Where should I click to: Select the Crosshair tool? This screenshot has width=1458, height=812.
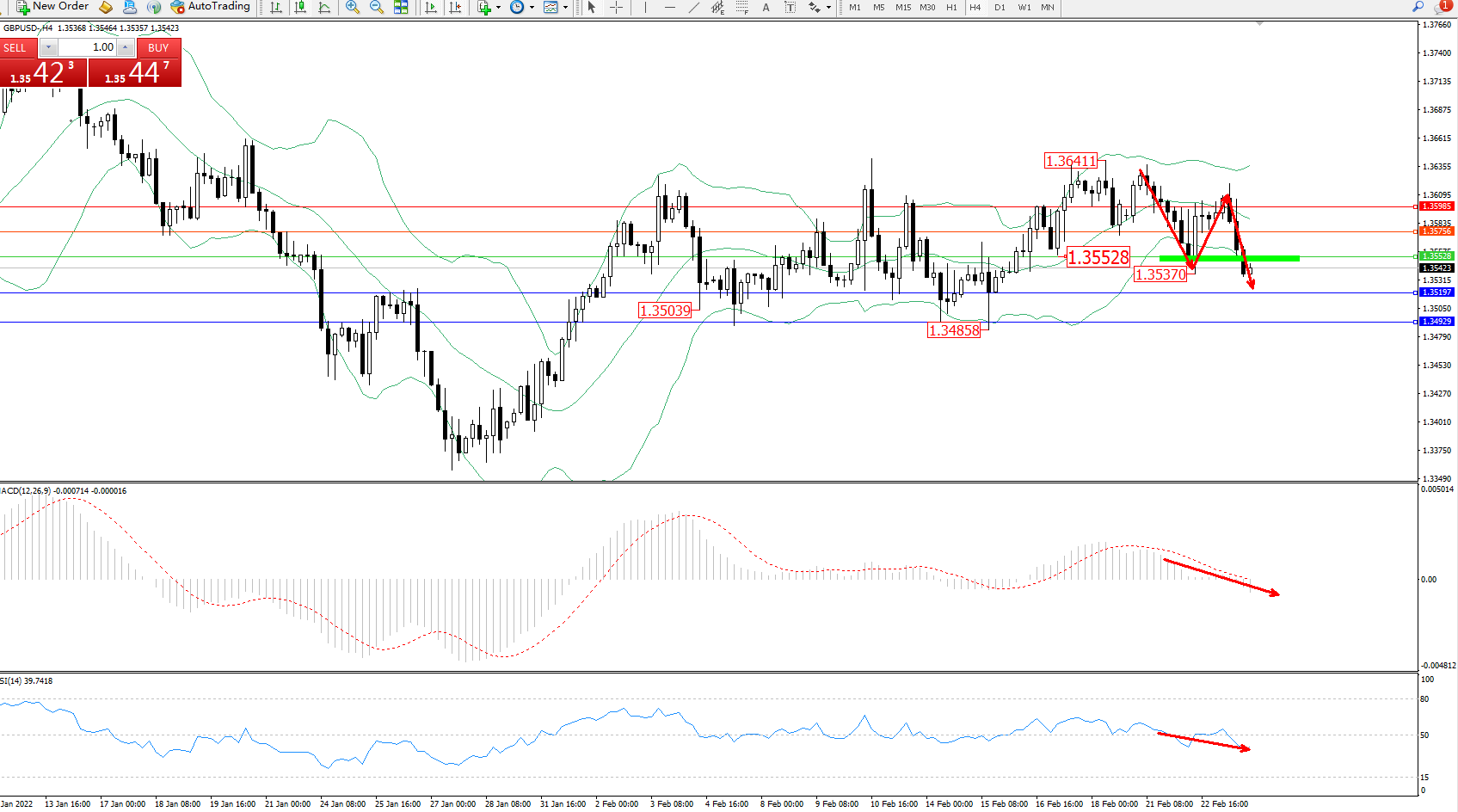(x=617, y=7)
